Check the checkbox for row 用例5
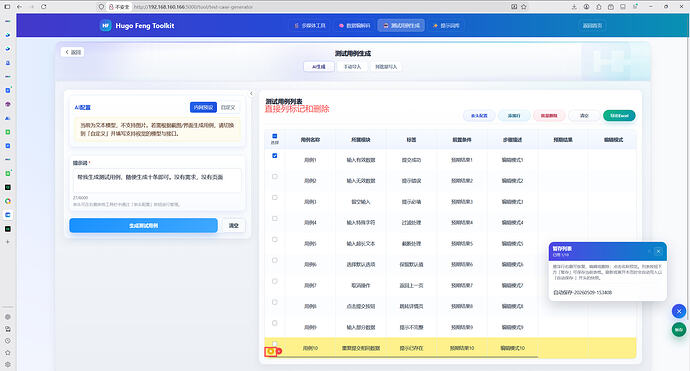The width and height of the screenshot is (690, 371). (x=275, y=239)
